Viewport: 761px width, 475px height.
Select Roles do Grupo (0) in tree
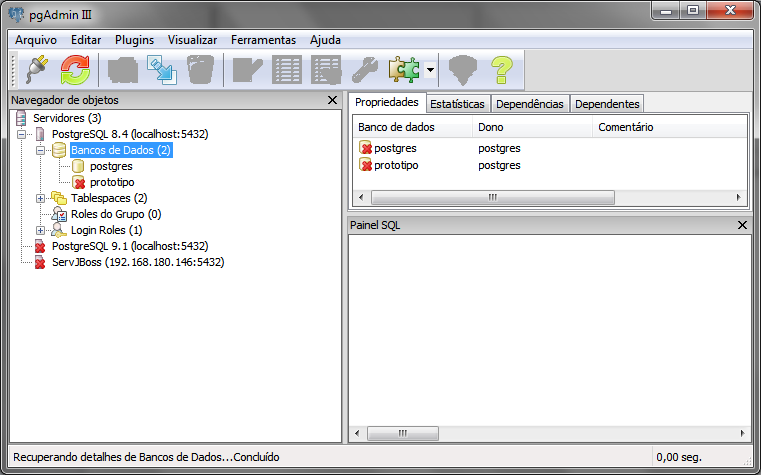pos(116,214)
